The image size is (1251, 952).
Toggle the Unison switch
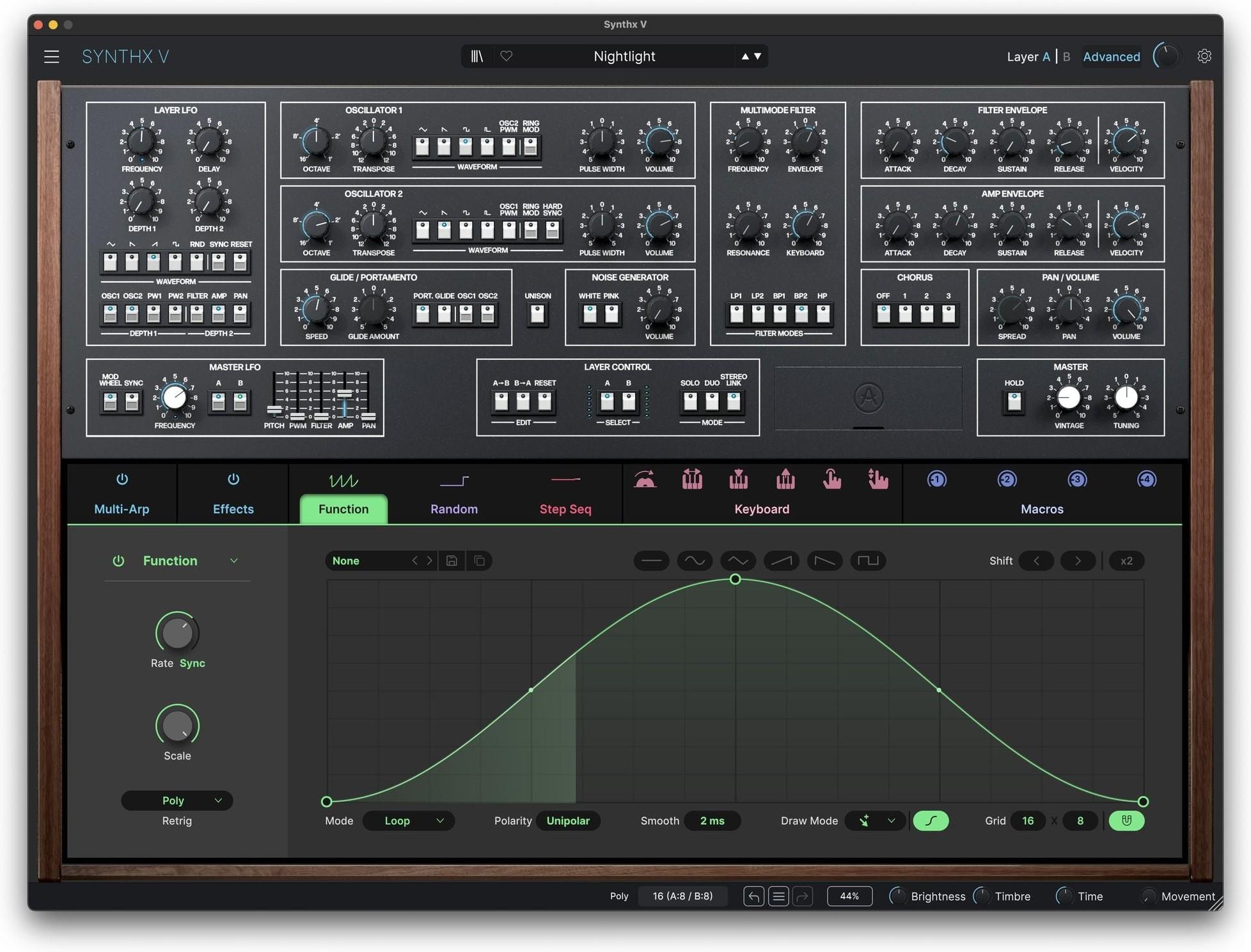[x=537, y=313]
